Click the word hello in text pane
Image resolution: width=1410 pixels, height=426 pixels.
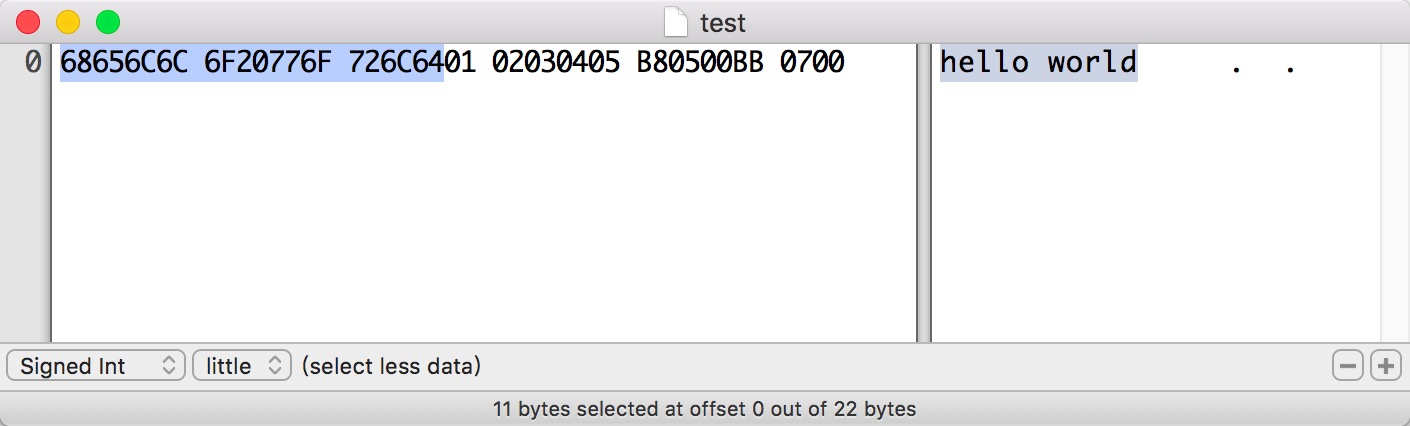point(985,63)
